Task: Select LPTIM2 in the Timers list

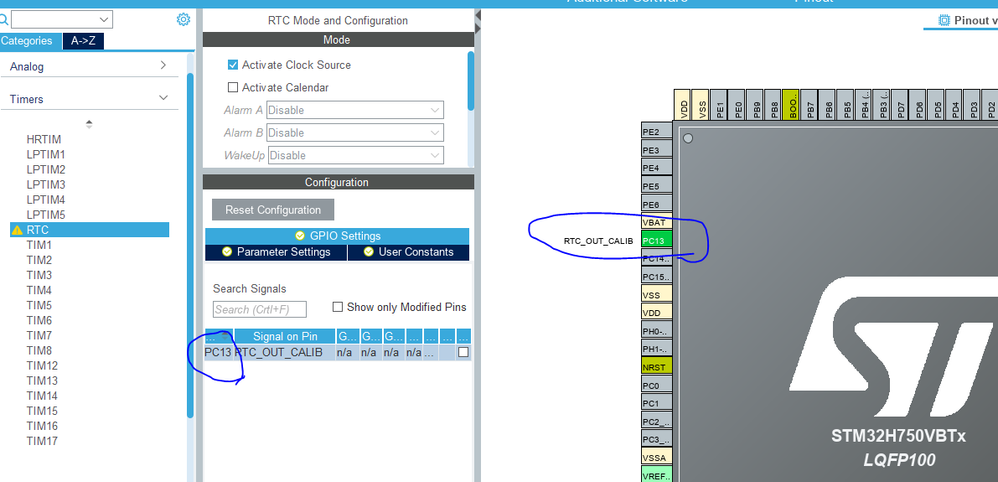Action: pos(46,169)
